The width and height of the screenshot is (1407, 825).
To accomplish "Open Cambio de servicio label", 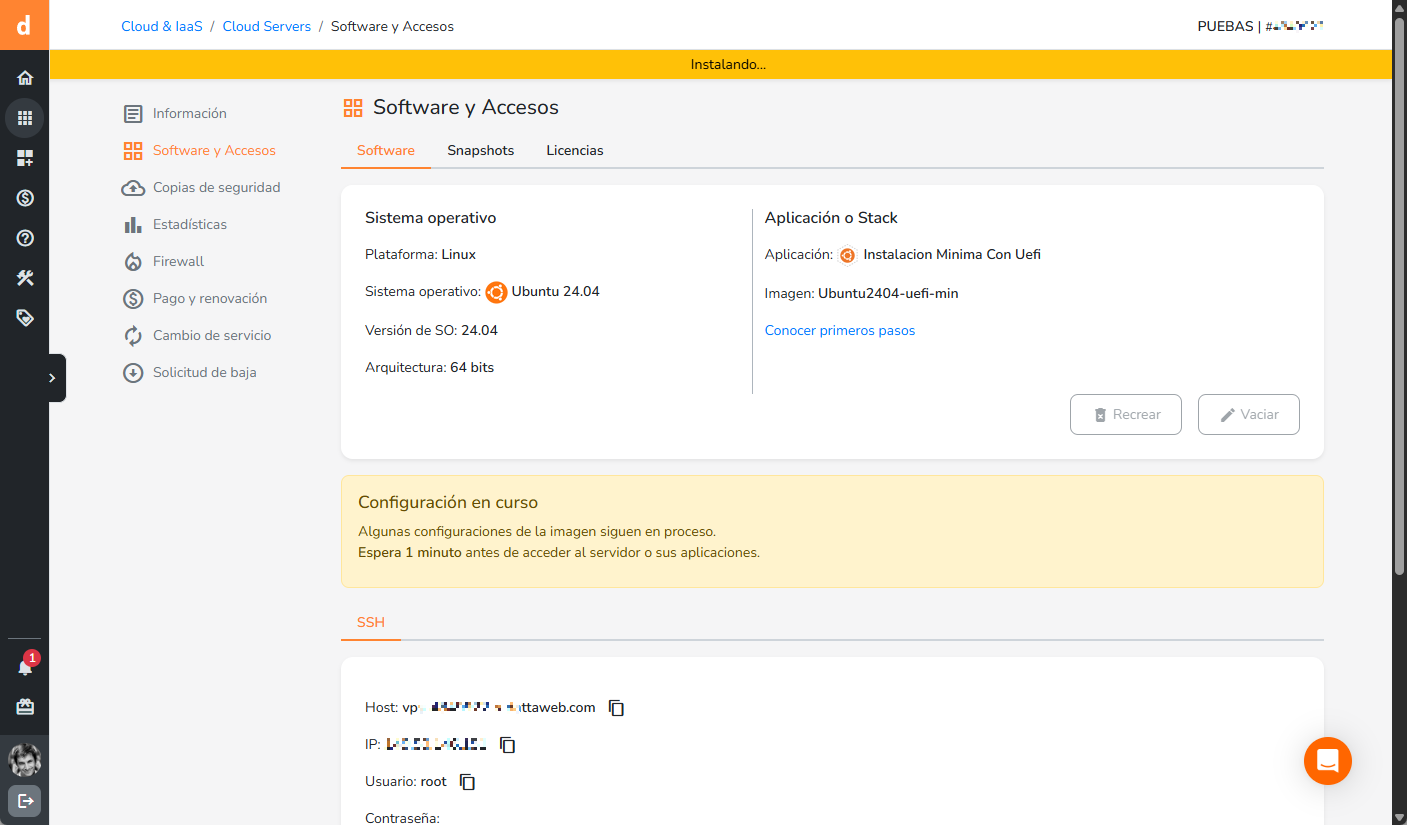I will point(212,336).
